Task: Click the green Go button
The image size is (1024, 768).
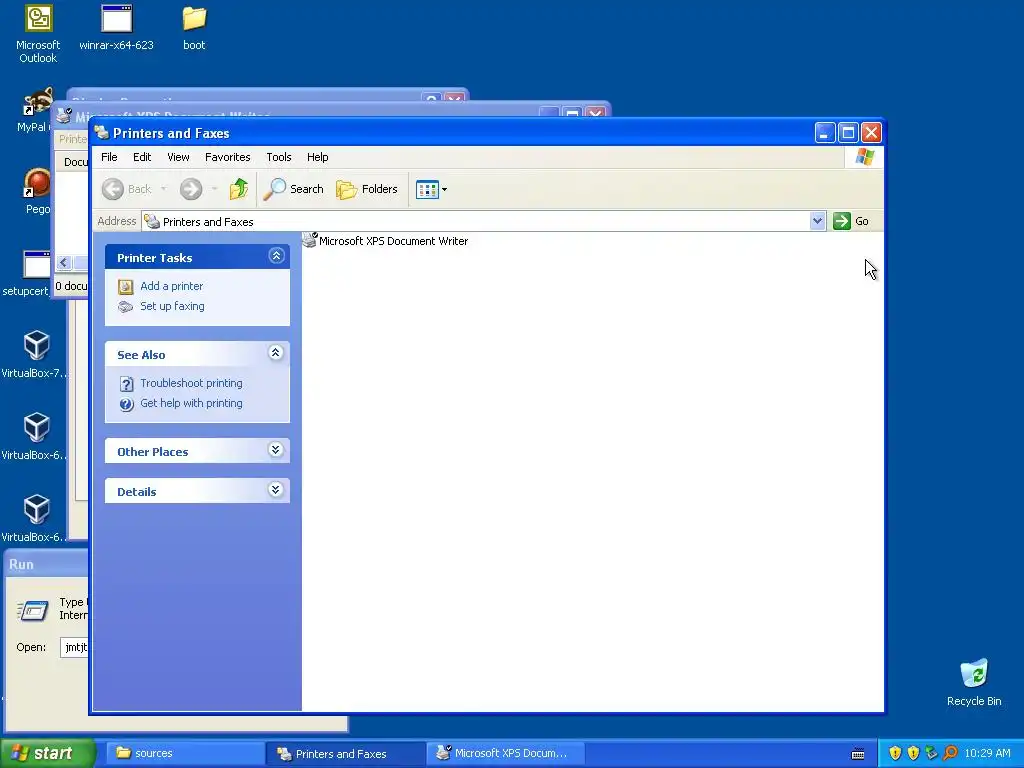Action: click(x=851, y=221)
